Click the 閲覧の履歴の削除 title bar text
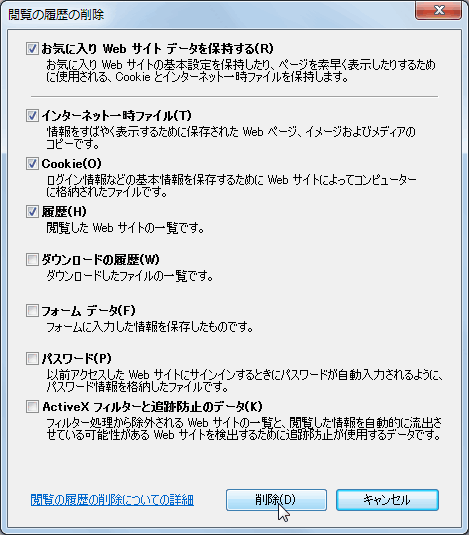 click(x=56, y=15)
